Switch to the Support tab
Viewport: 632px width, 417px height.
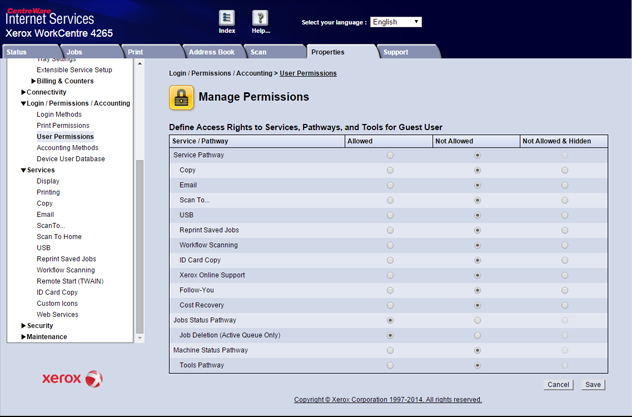point(395,52)
